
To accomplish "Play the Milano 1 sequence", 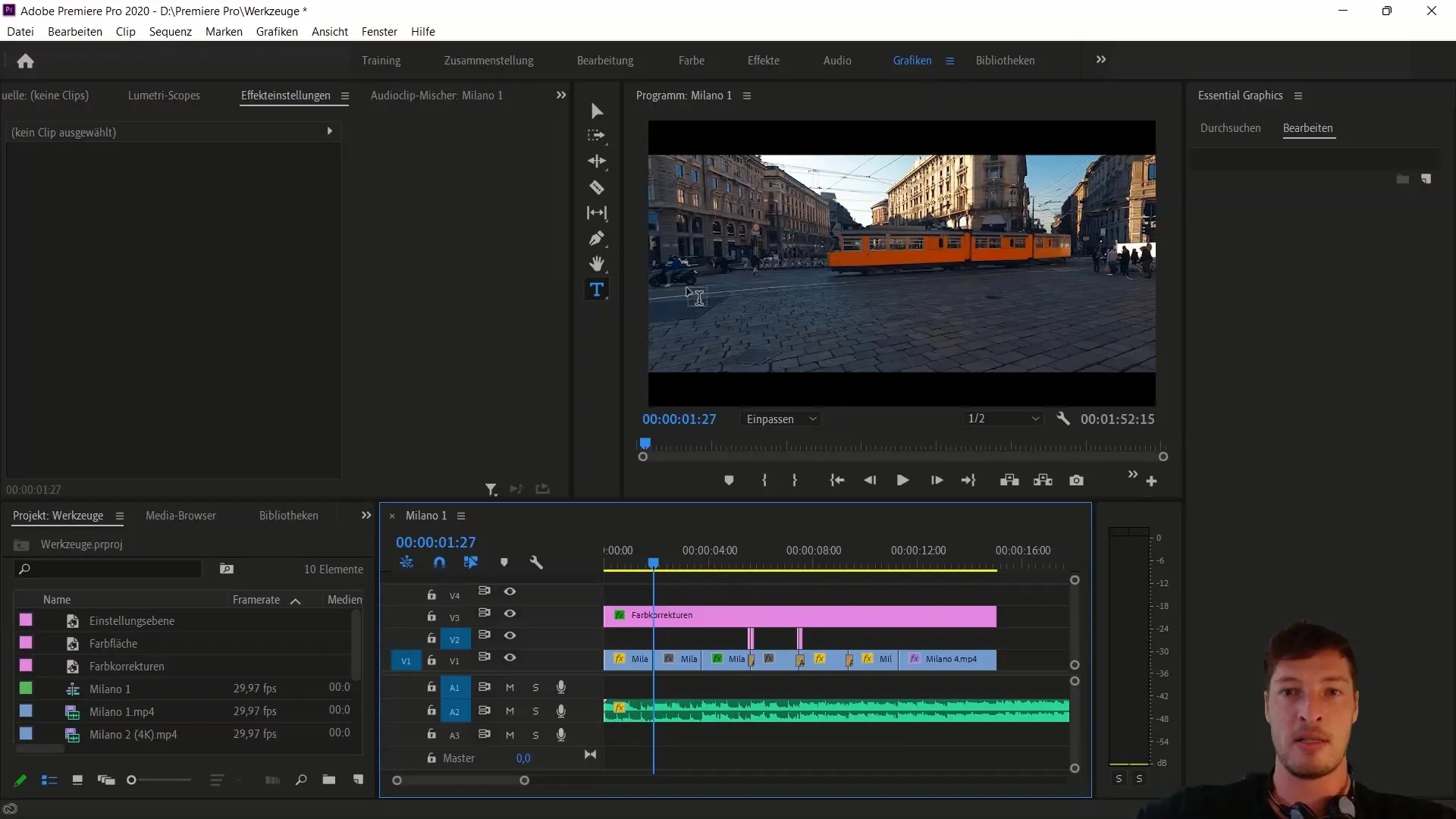I will tap(902, 481).
